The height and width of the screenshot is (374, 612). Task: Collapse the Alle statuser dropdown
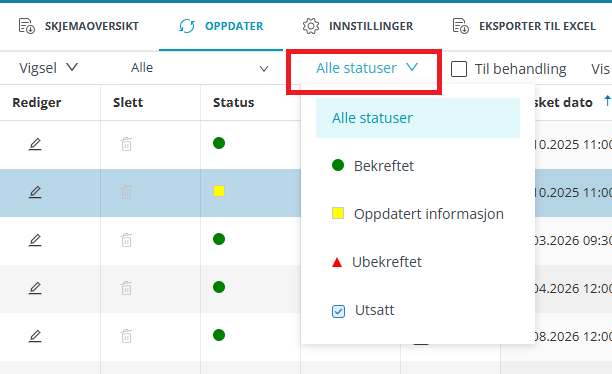point(367,68)
